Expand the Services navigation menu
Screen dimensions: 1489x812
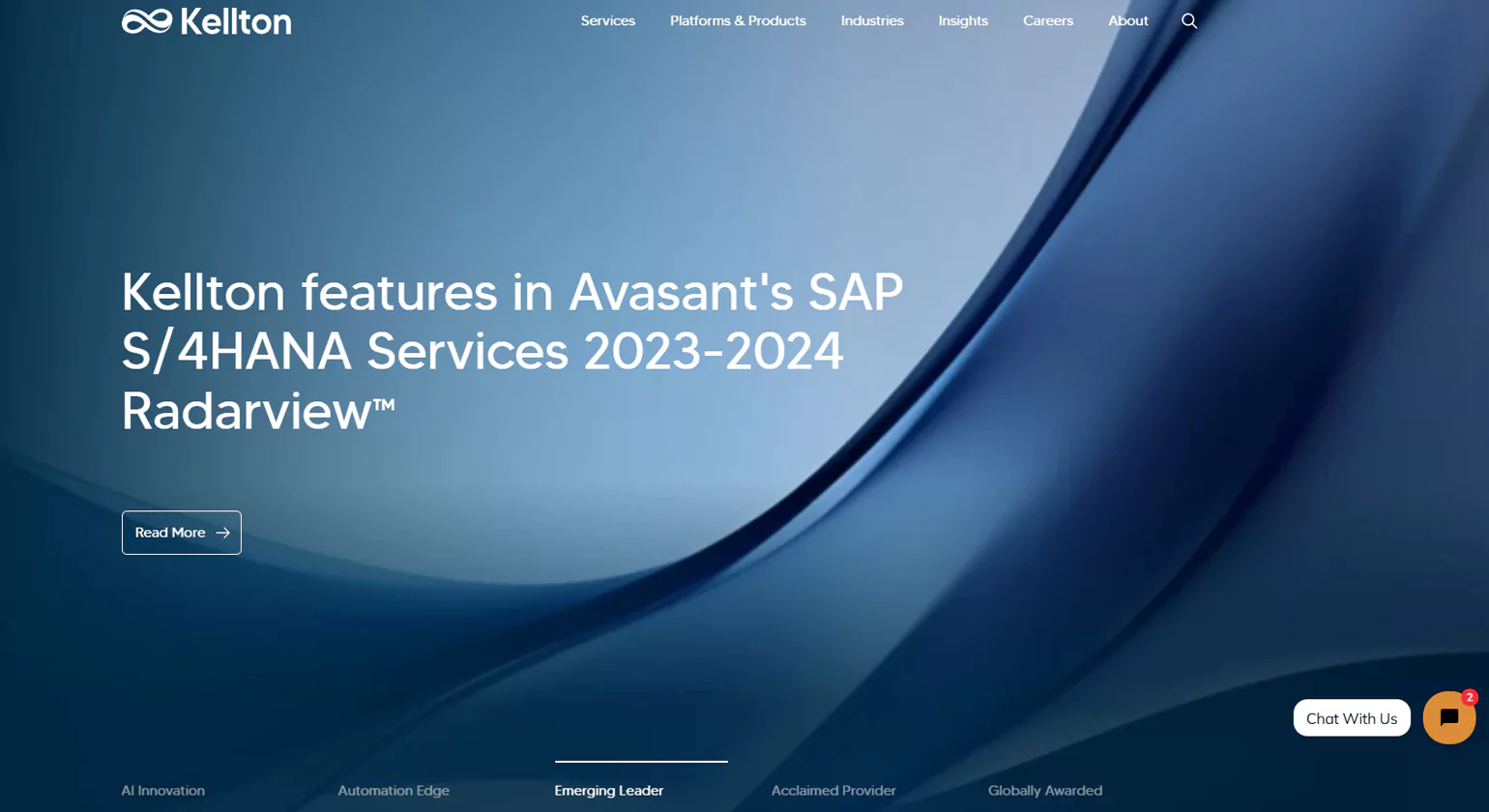(607, 21)
